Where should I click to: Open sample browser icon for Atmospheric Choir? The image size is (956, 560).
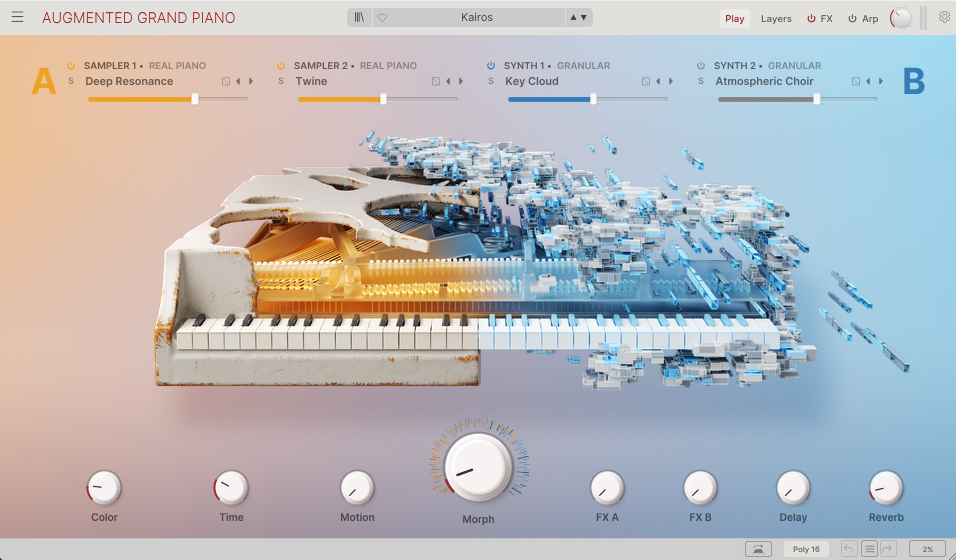pos(855,81)
